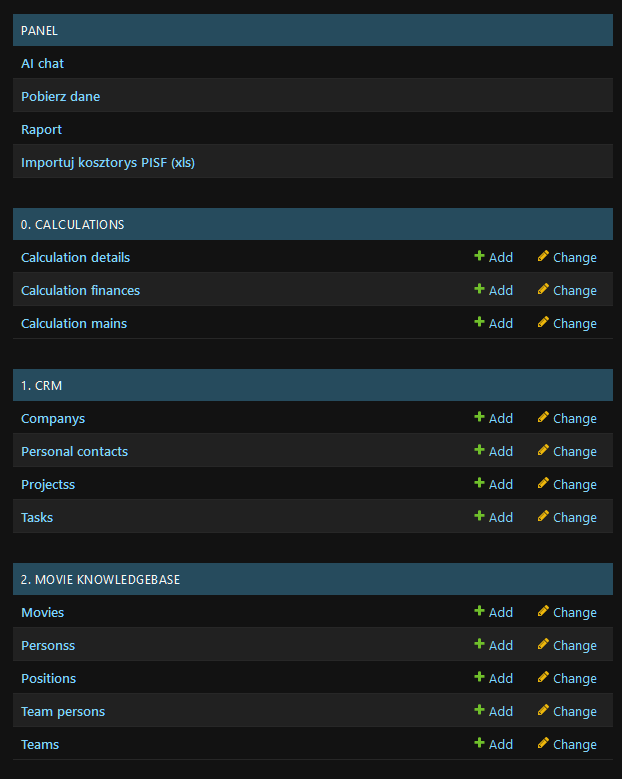Open the Raport link
The image size is (622, 779).
point(41,130)
